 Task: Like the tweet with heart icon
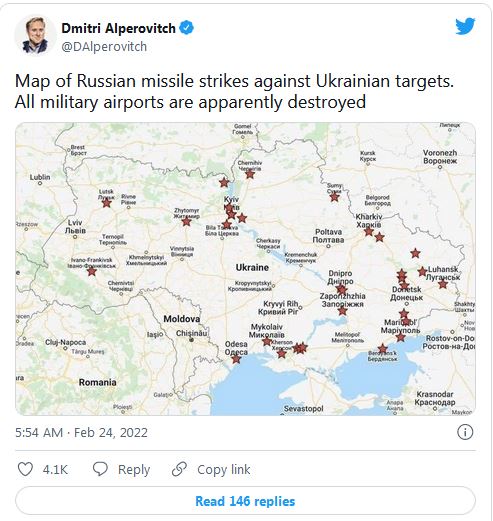click(25, 469)
